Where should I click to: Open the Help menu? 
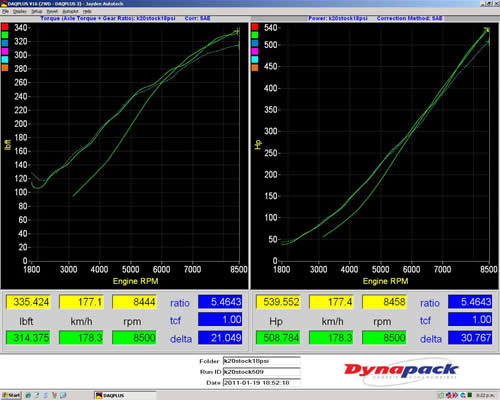coord(87,11)
